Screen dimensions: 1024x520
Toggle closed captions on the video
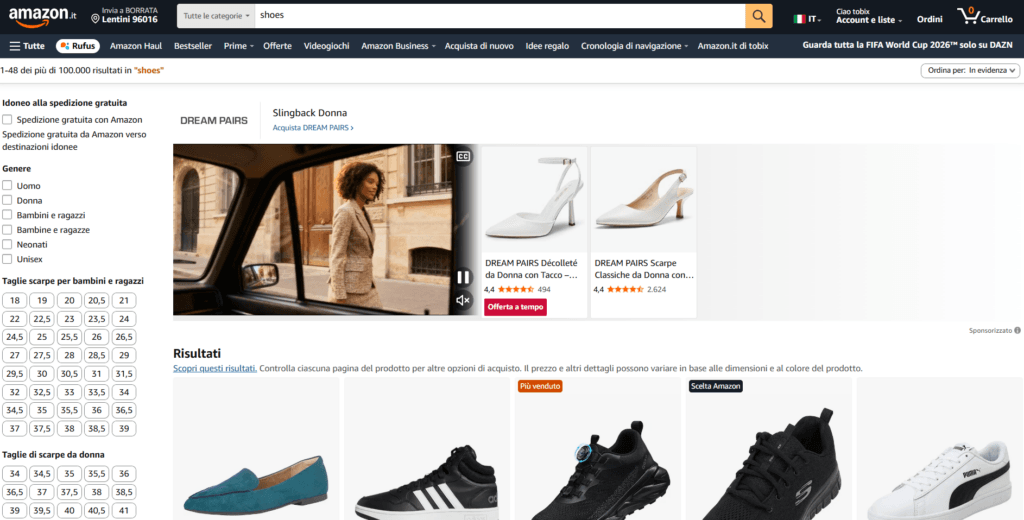tap(463, 156)
